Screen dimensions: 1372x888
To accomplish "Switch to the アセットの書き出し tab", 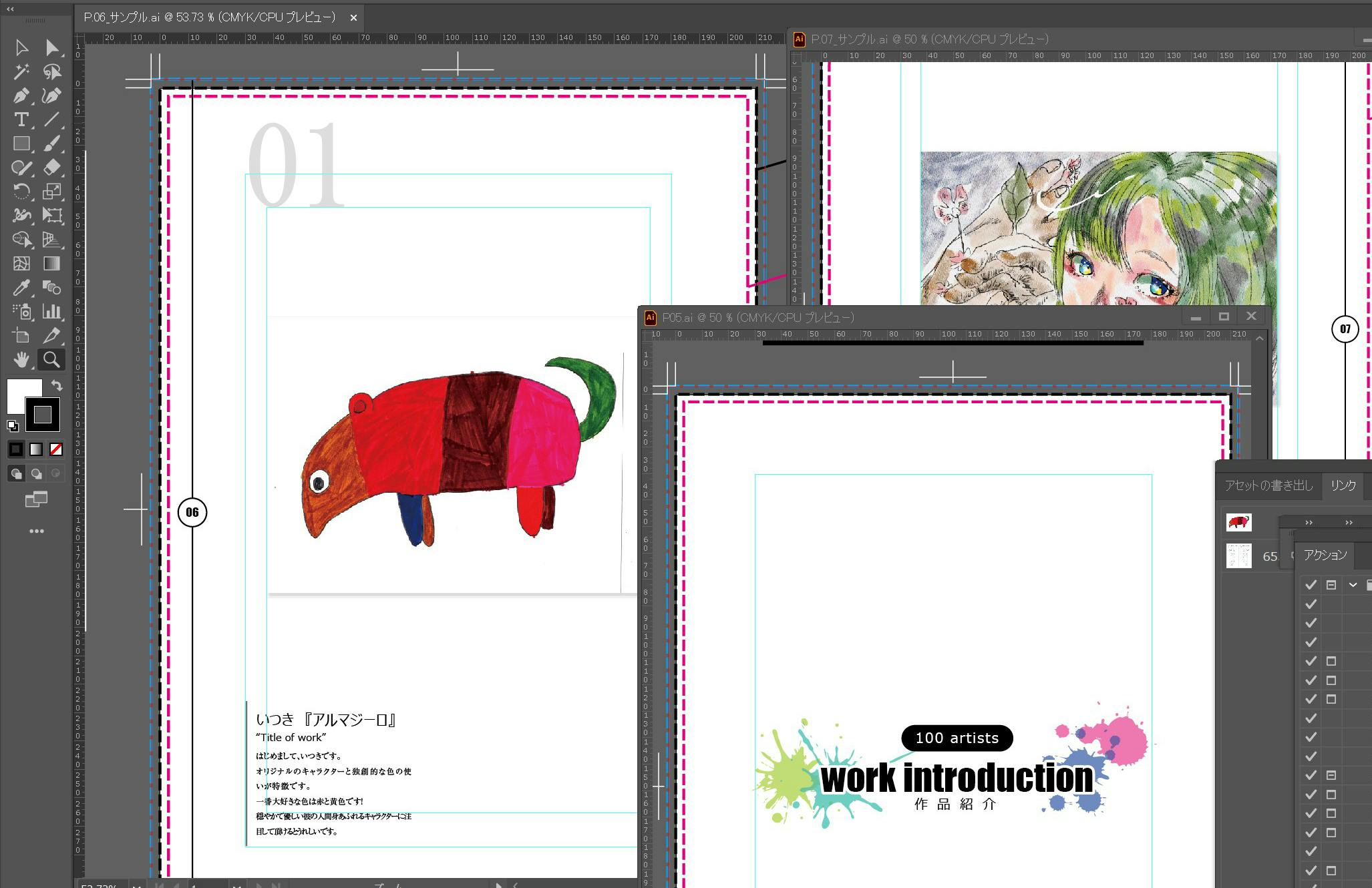I will tap(1268, 485).
